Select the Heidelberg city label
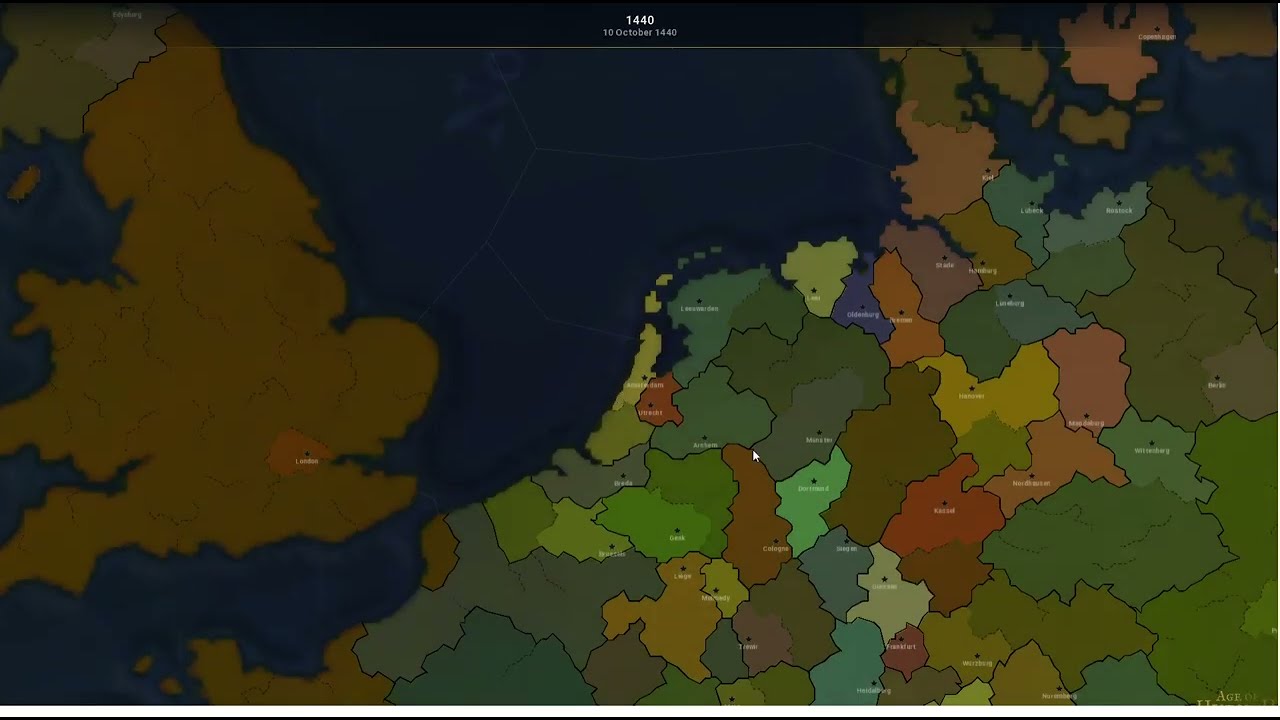The width and height of the screenshot is (1280, 720). (873, 691)
